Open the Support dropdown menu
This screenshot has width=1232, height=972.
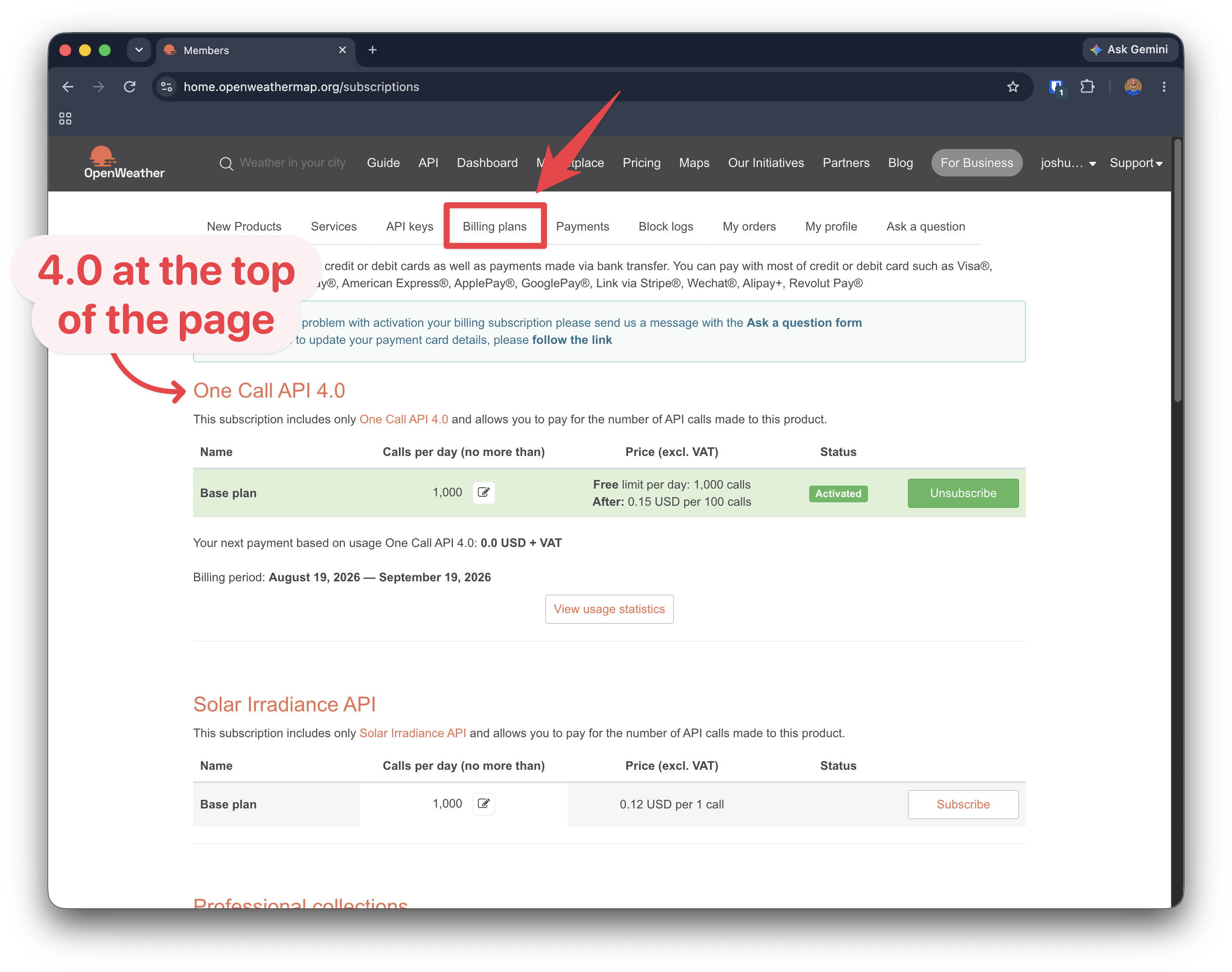(1136, 163)
